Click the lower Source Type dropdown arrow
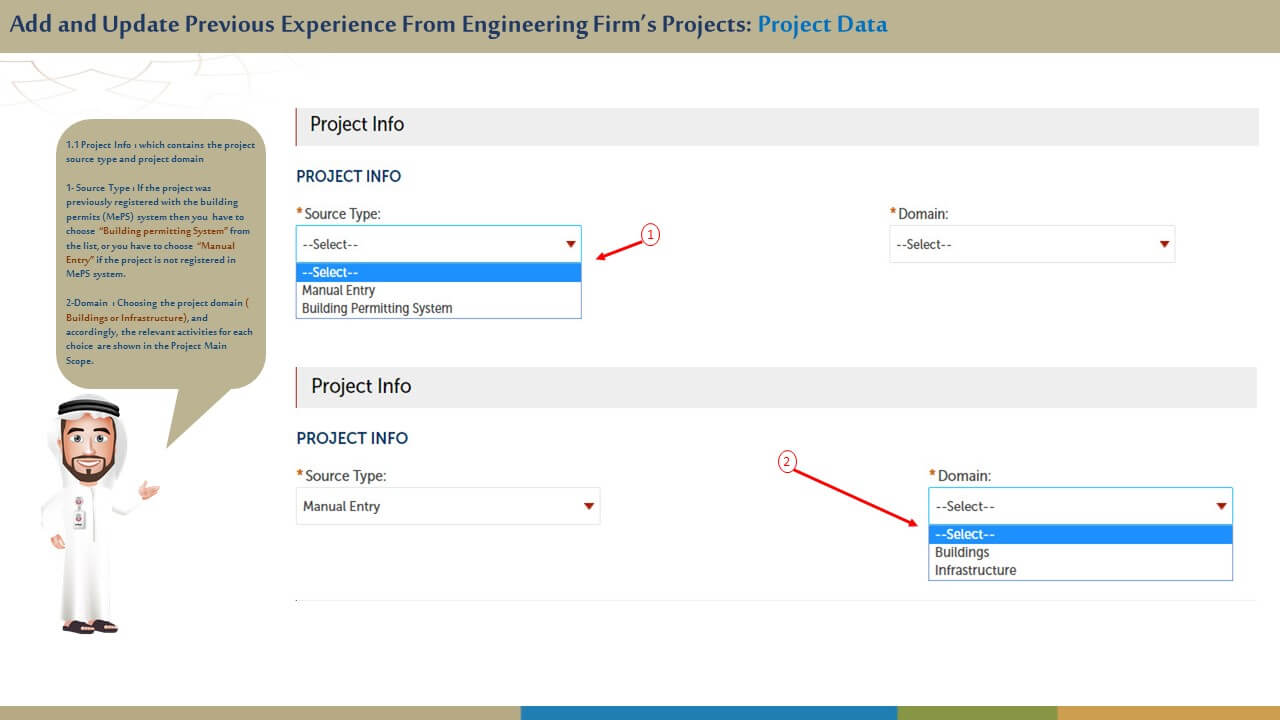 tap(589, 506)
